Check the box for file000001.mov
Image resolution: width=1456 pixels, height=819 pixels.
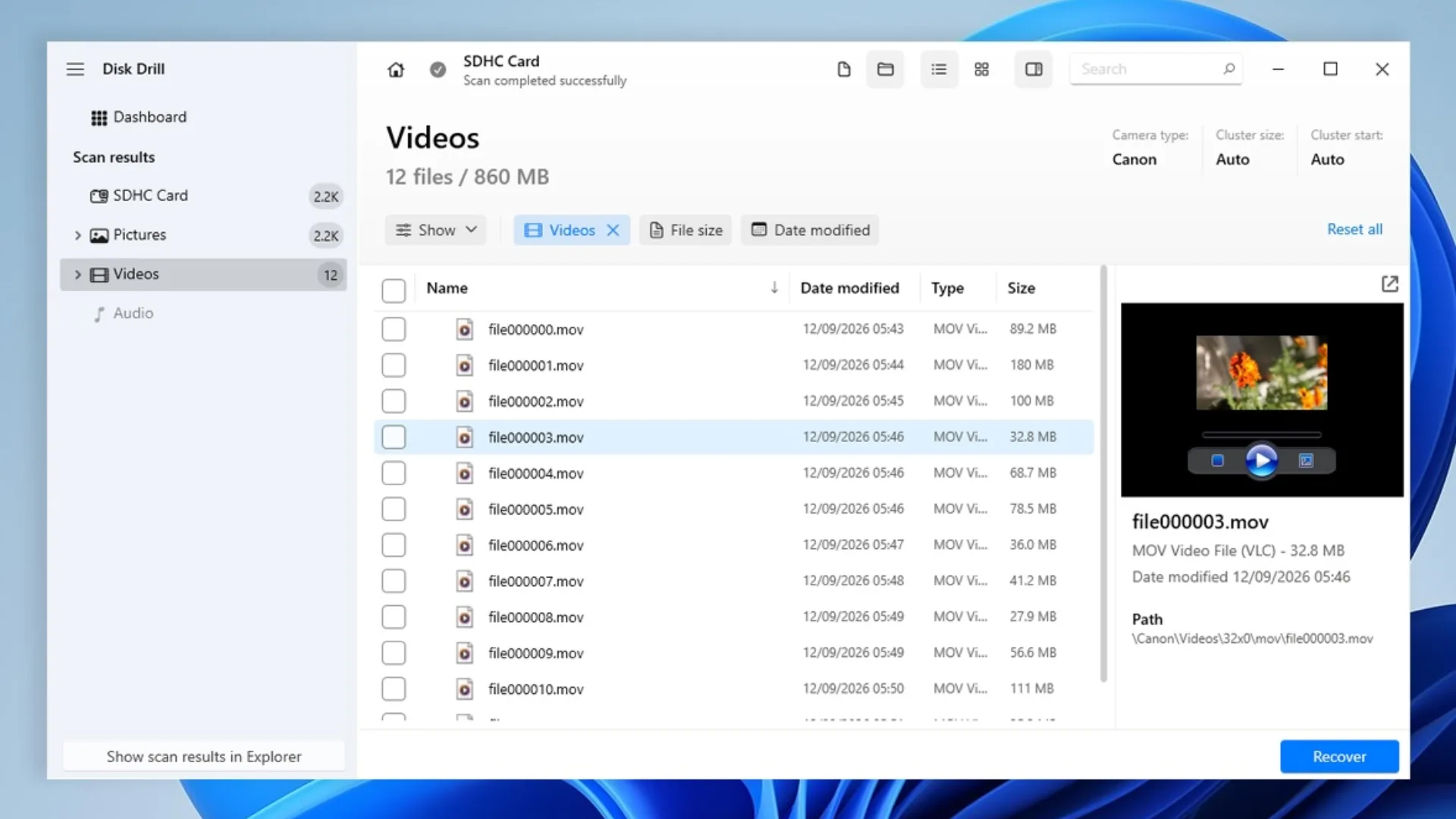(x=394, y=365)
